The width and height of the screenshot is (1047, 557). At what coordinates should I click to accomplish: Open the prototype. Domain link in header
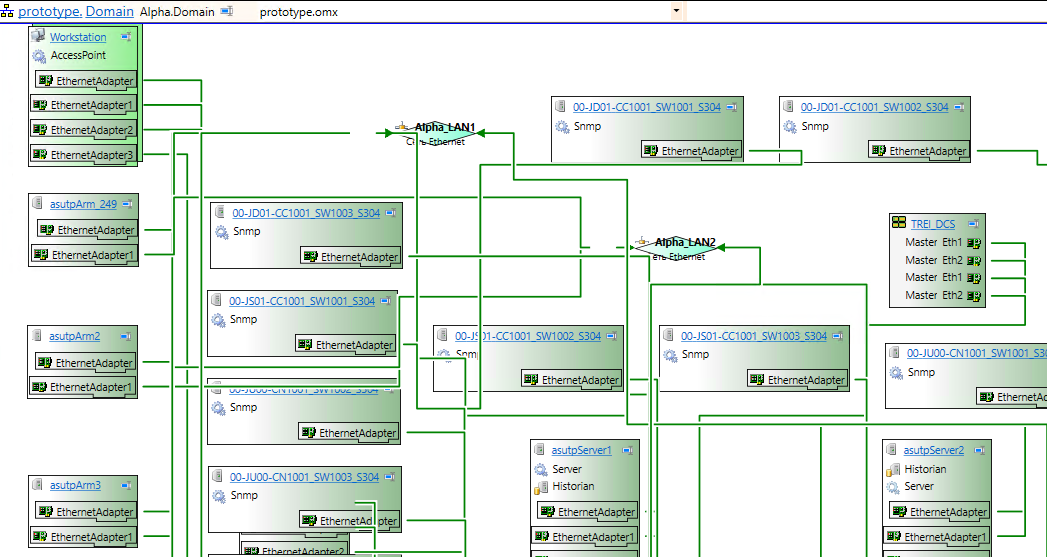pyautogui.click(x=77, y=11)
